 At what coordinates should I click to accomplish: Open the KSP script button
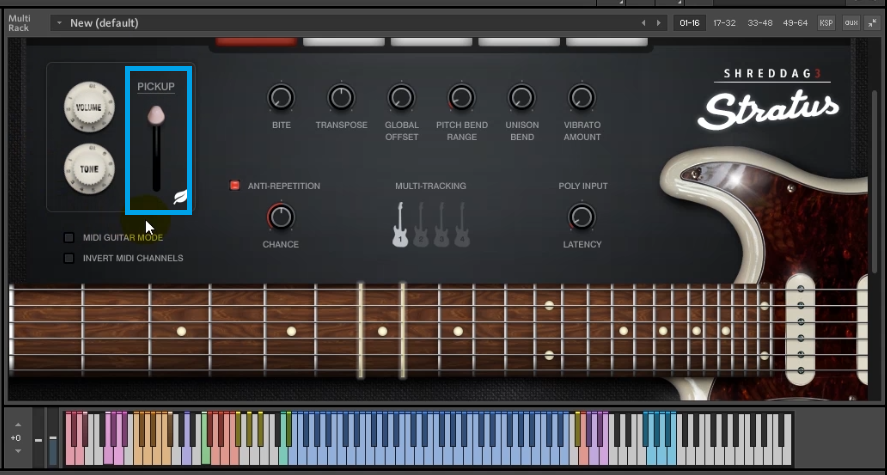tap(826, 23)
